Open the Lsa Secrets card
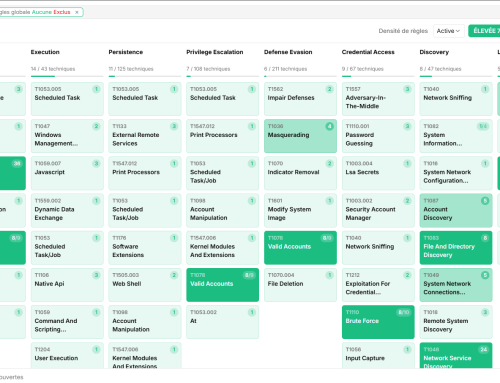Screen dimensions: 500x383 [378, 173]
